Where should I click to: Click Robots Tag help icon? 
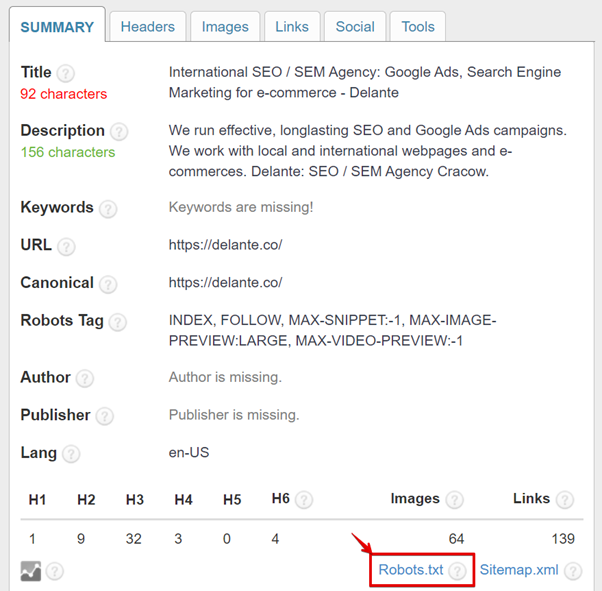click(x=118, y=322)
